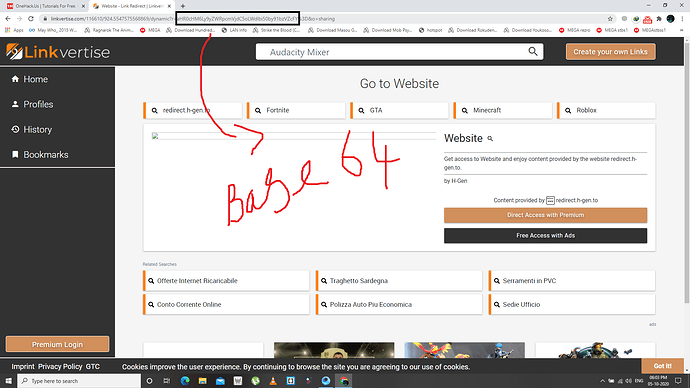This screenshot has width=690, height=388.
Task: Open the Ragnarok The Anim... bookmark
Action: [109, 30]
